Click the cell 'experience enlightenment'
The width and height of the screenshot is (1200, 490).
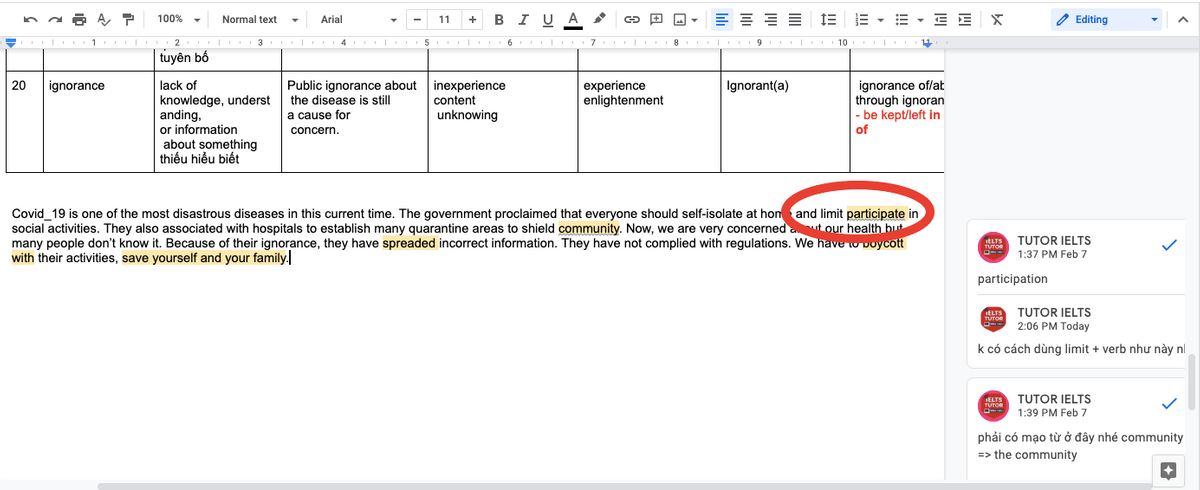[648, 123]
